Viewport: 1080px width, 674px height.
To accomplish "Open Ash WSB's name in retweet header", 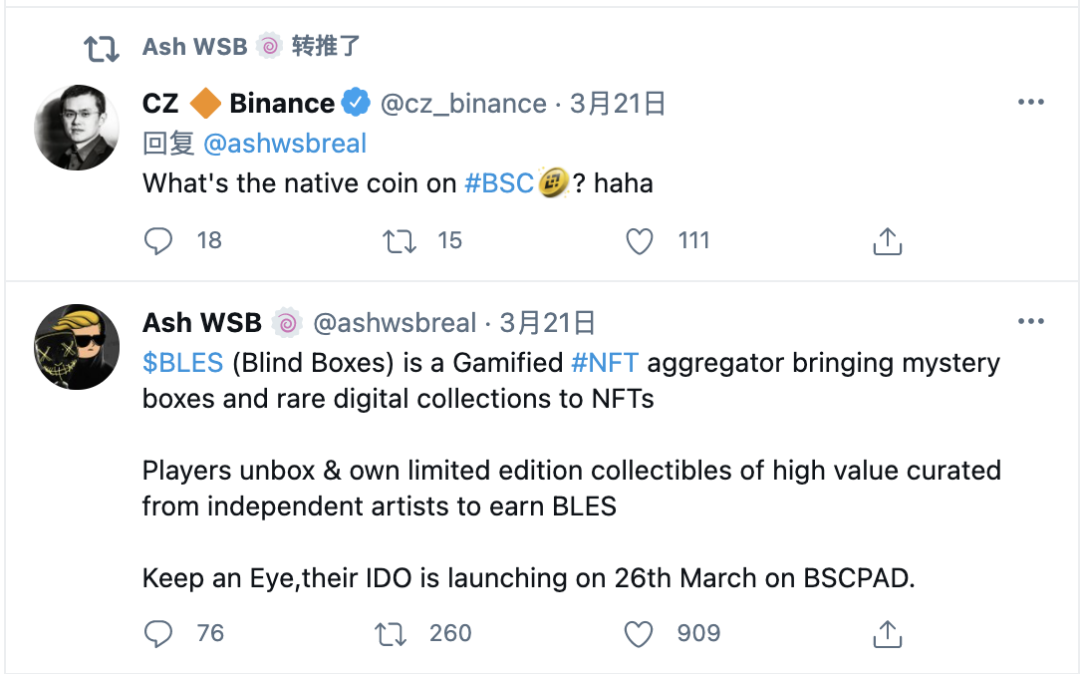I will coord(195,47).
